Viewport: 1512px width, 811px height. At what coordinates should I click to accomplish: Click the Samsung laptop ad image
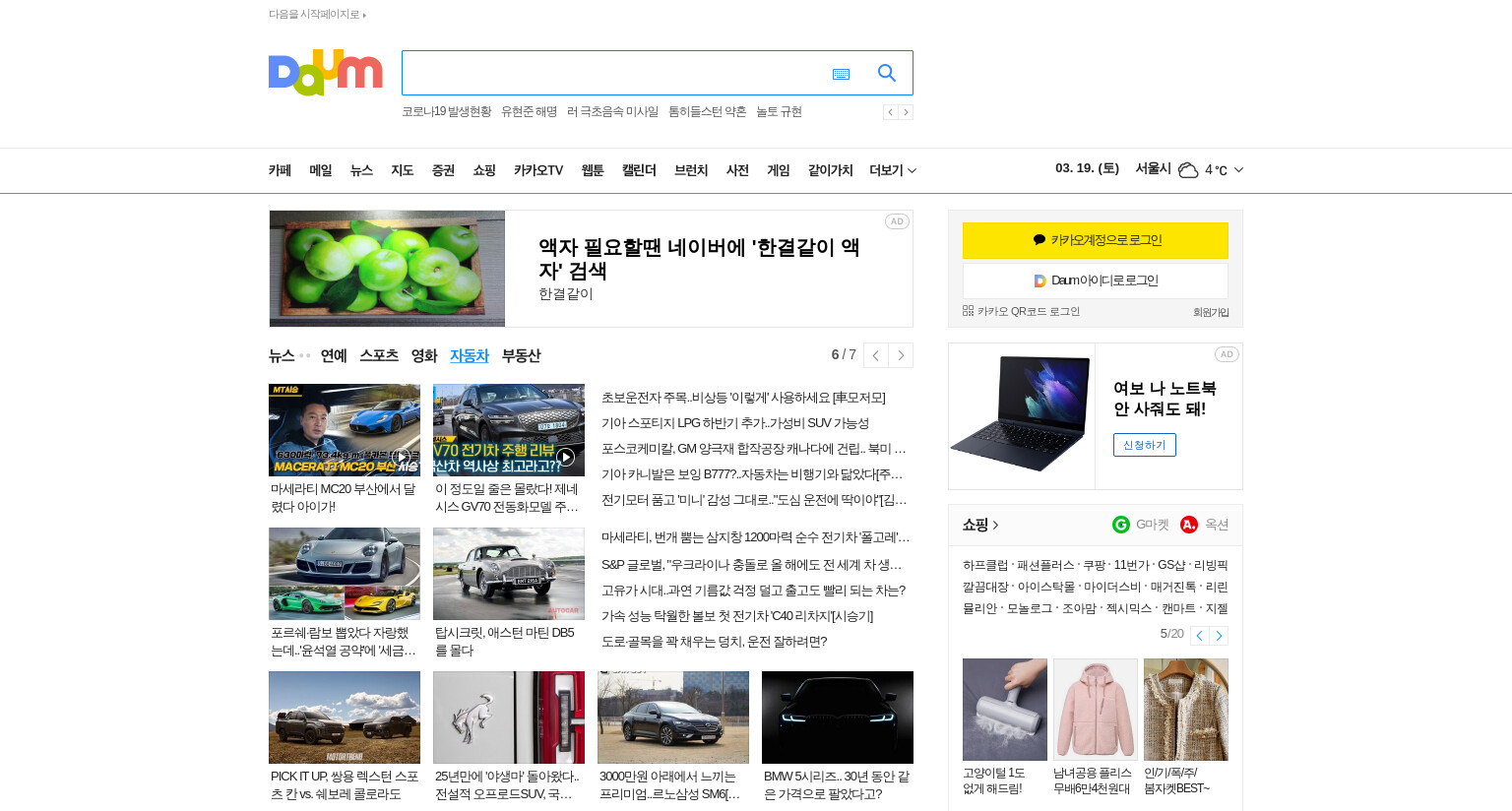point(1022,416)
